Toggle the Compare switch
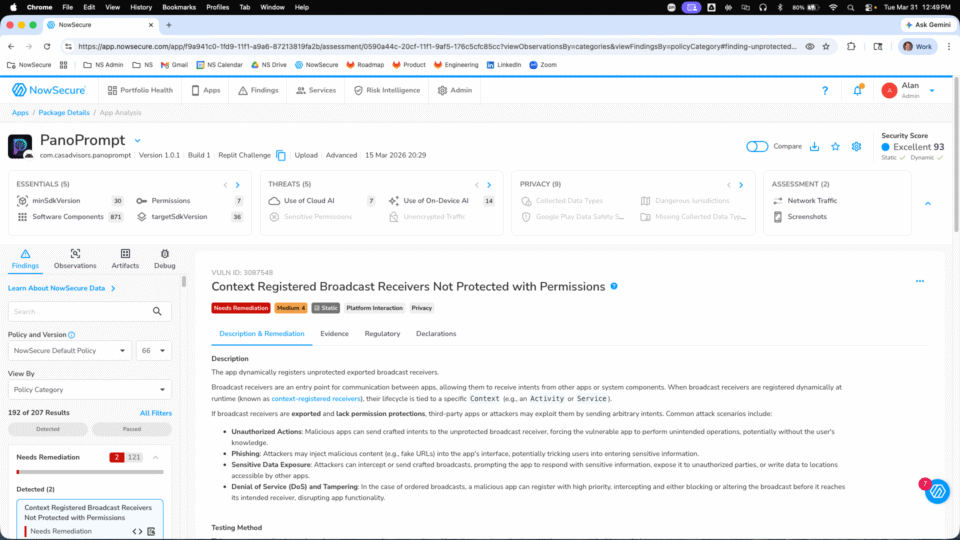 point(757,147)
